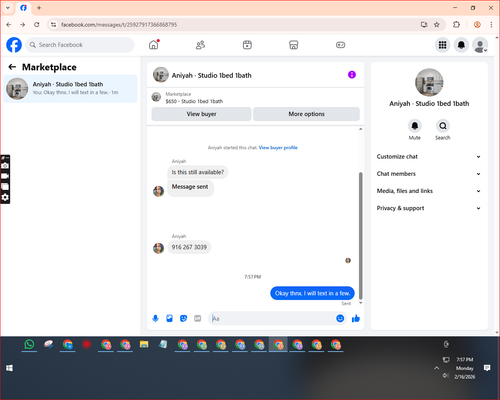The width and height of the screenshot is (500, 400).
Task: Choose a sticker from the sticker icon
Action: click(x=183, y=318)
